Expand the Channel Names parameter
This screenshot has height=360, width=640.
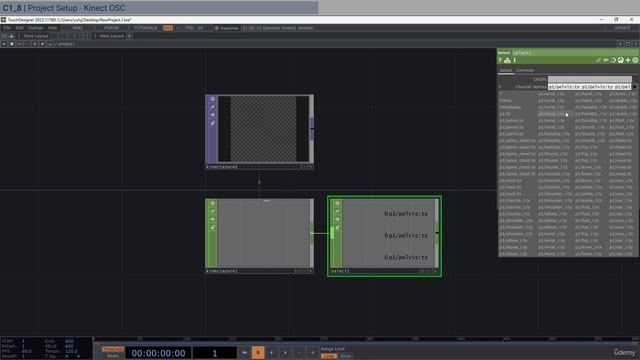click(500, 87)
